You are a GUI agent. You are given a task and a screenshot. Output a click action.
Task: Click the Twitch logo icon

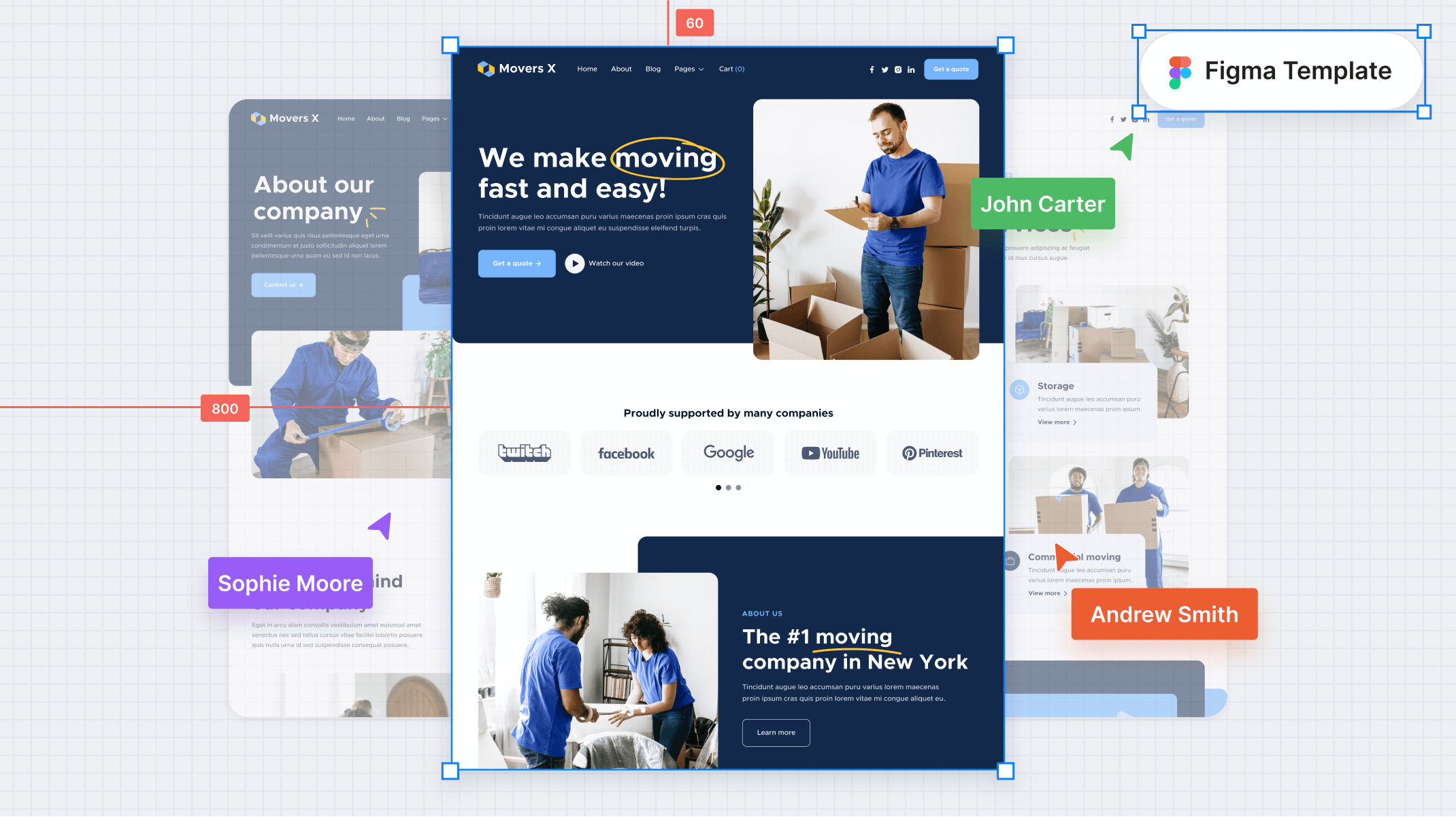click(x=524, y=452)
